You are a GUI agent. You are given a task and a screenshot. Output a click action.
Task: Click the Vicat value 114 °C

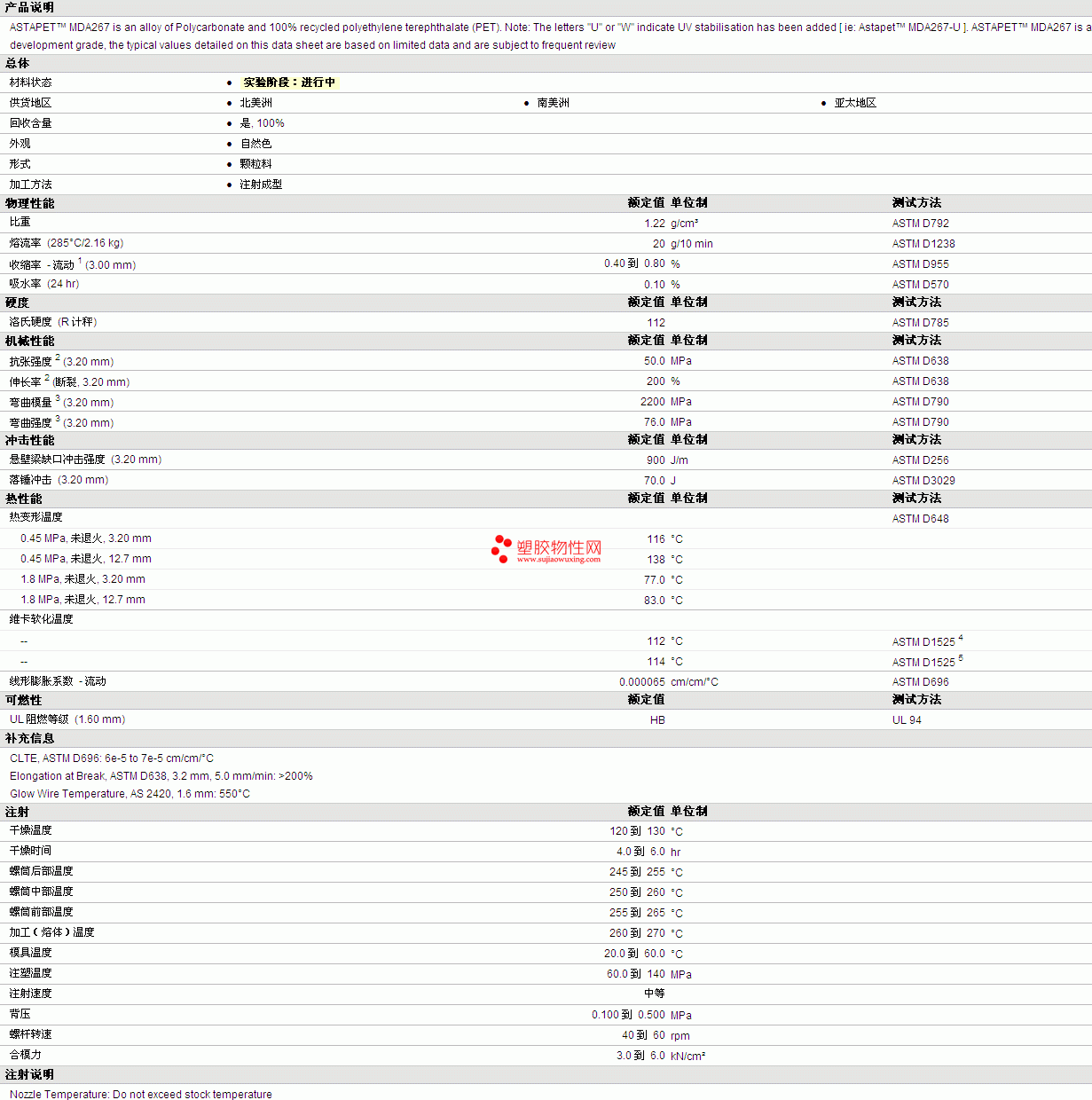[x=664, y=662]
